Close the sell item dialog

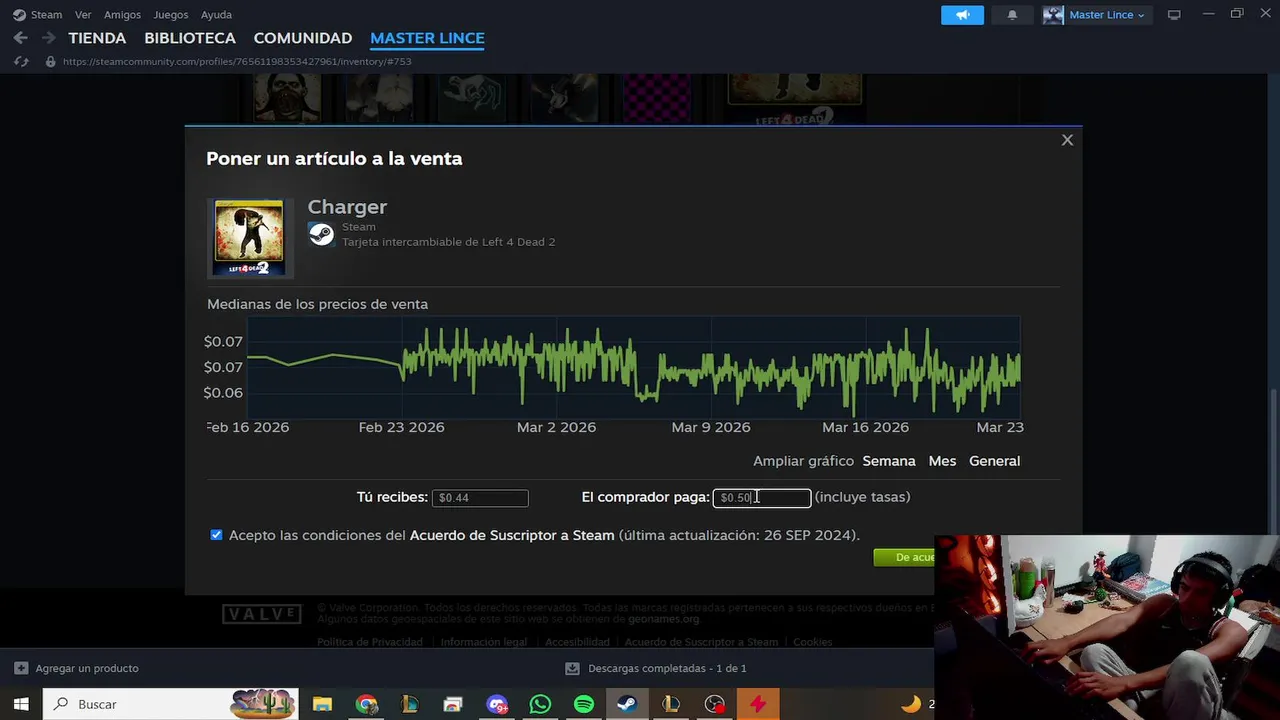click(1067, 140)
